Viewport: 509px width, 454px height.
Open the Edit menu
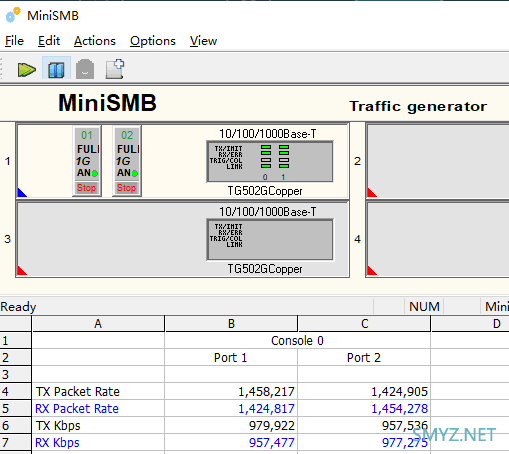click(x=49, y=41)
